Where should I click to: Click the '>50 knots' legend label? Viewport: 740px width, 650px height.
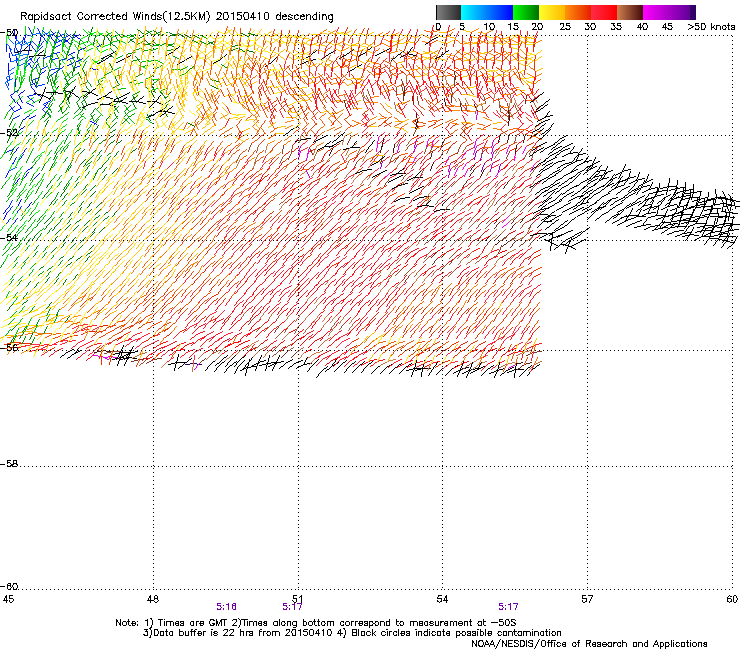(x=711, y=27)
